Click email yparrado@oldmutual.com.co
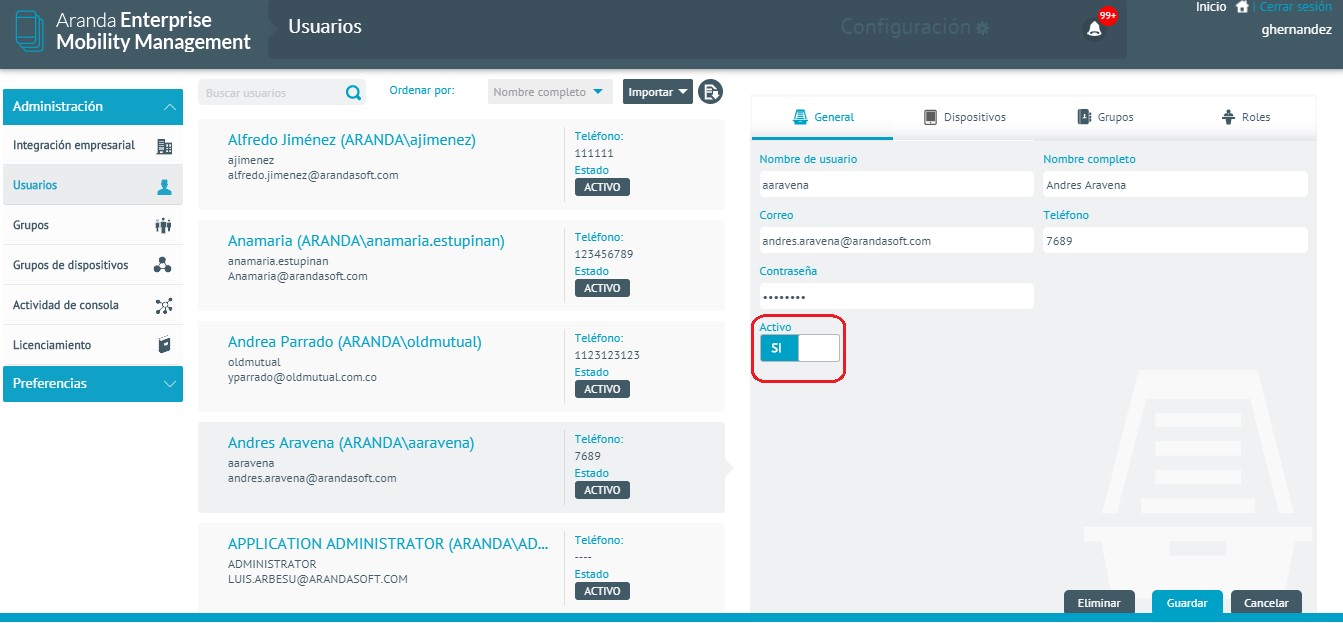 [x=302, y=378]
